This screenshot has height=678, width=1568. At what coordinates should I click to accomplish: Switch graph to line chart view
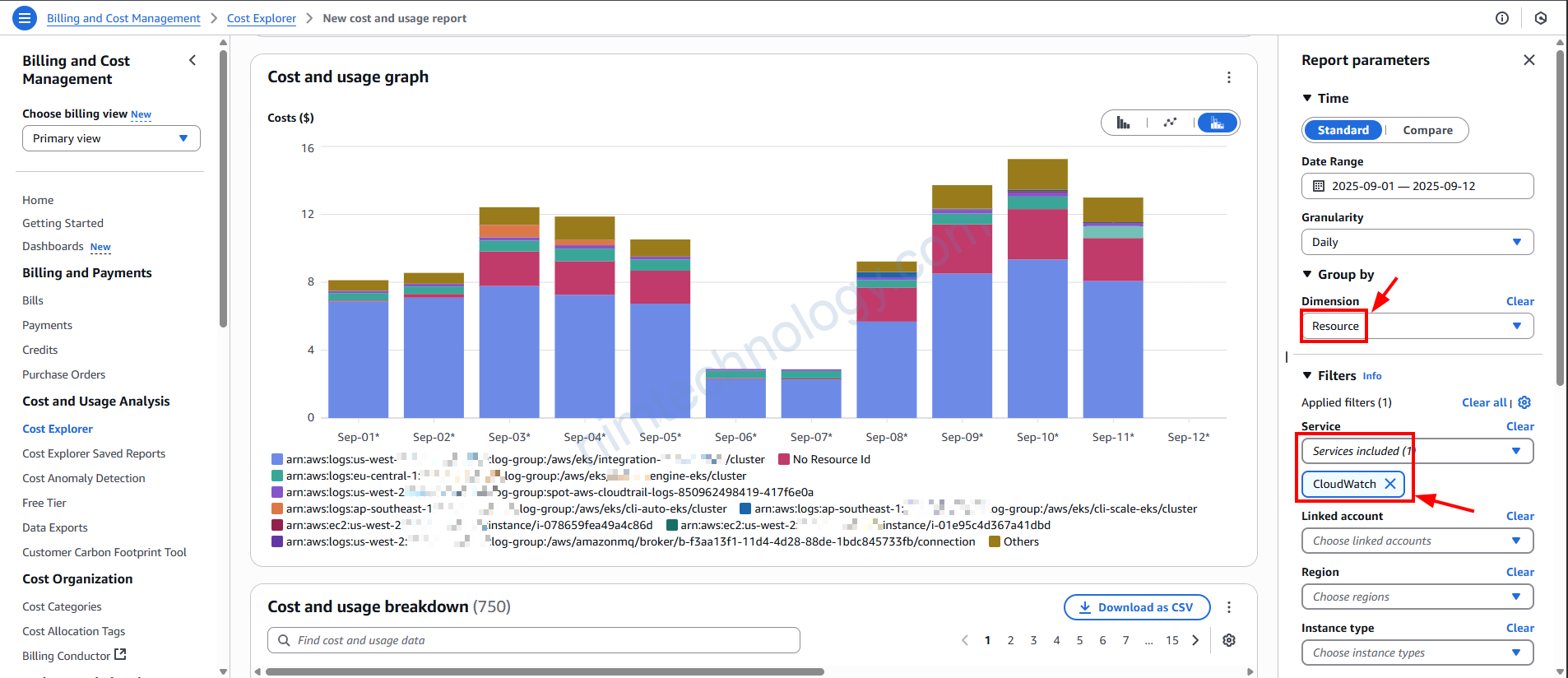[1170, 123]
